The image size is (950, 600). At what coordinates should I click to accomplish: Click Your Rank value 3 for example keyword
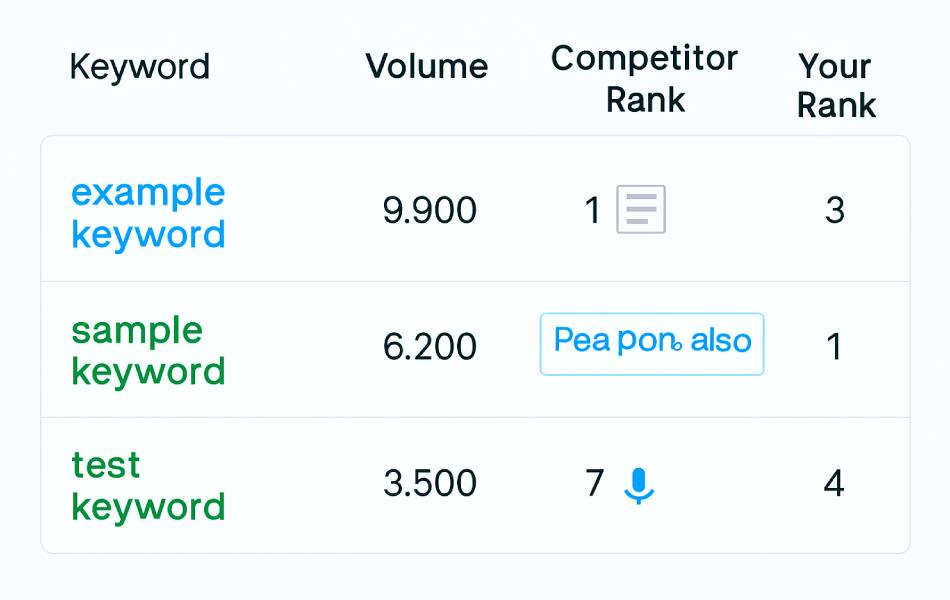click(837, 210)
